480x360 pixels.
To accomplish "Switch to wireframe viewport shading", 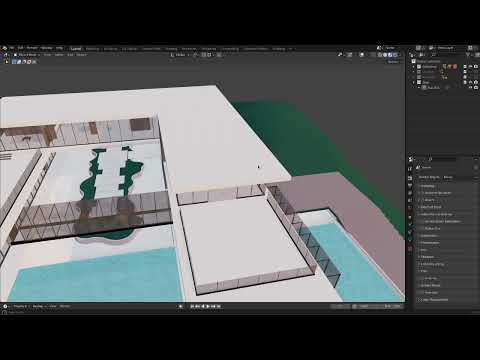I will coord(380,55).
